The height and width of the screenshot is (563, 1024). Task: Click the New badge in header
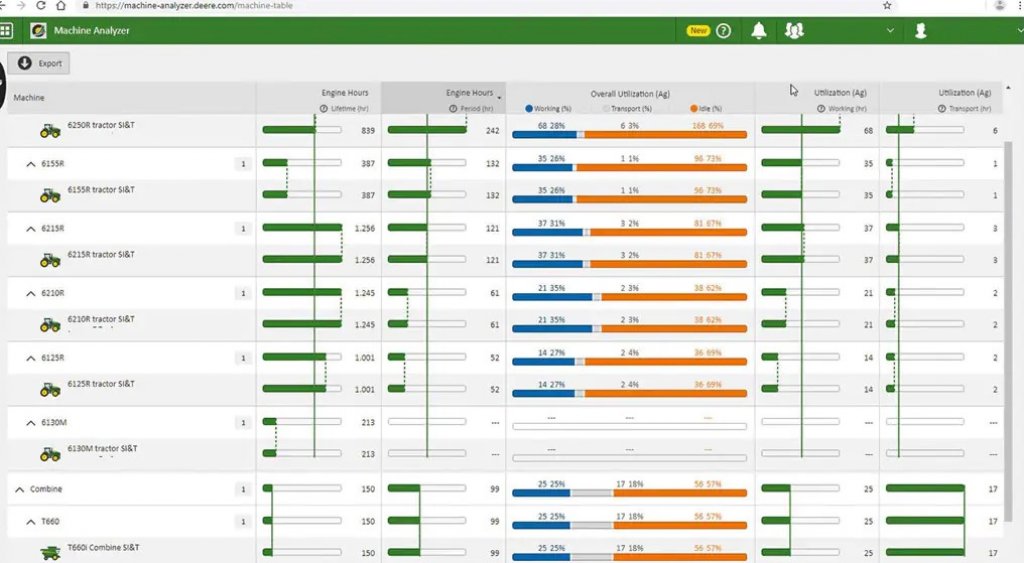click(x=698, y=31)
